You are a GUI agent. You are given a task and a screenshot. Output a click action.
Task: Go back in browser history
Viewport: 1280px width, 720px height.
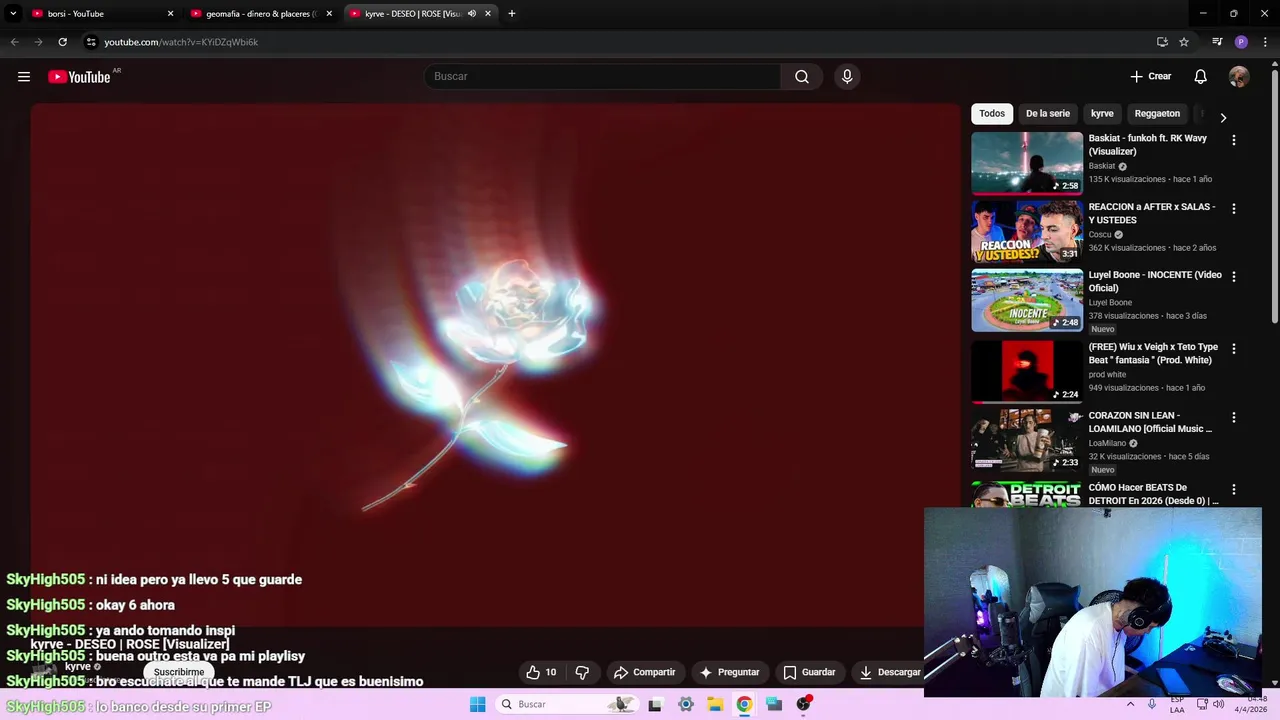coord(14,42)
